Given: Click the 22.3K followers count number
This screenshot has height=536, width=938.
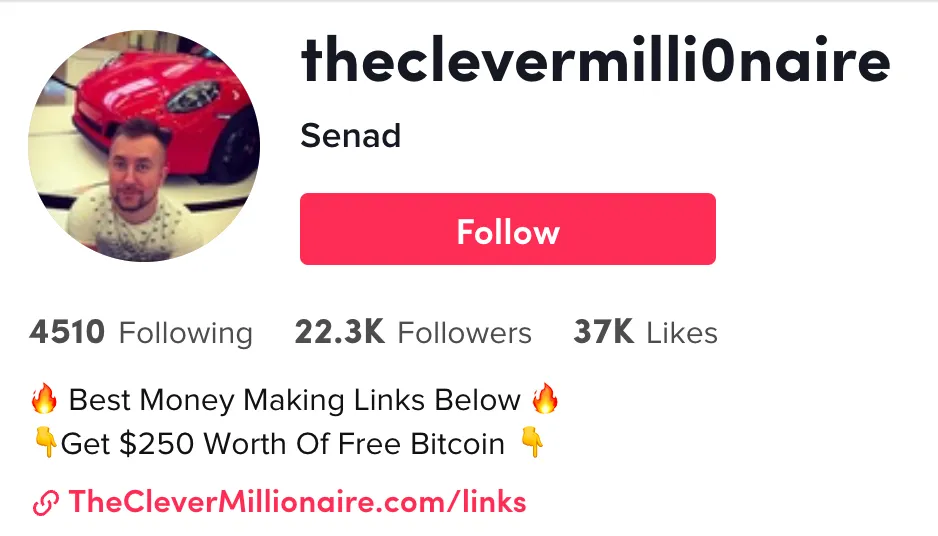Looking at the screenshot, I should [x=339, y=332].
